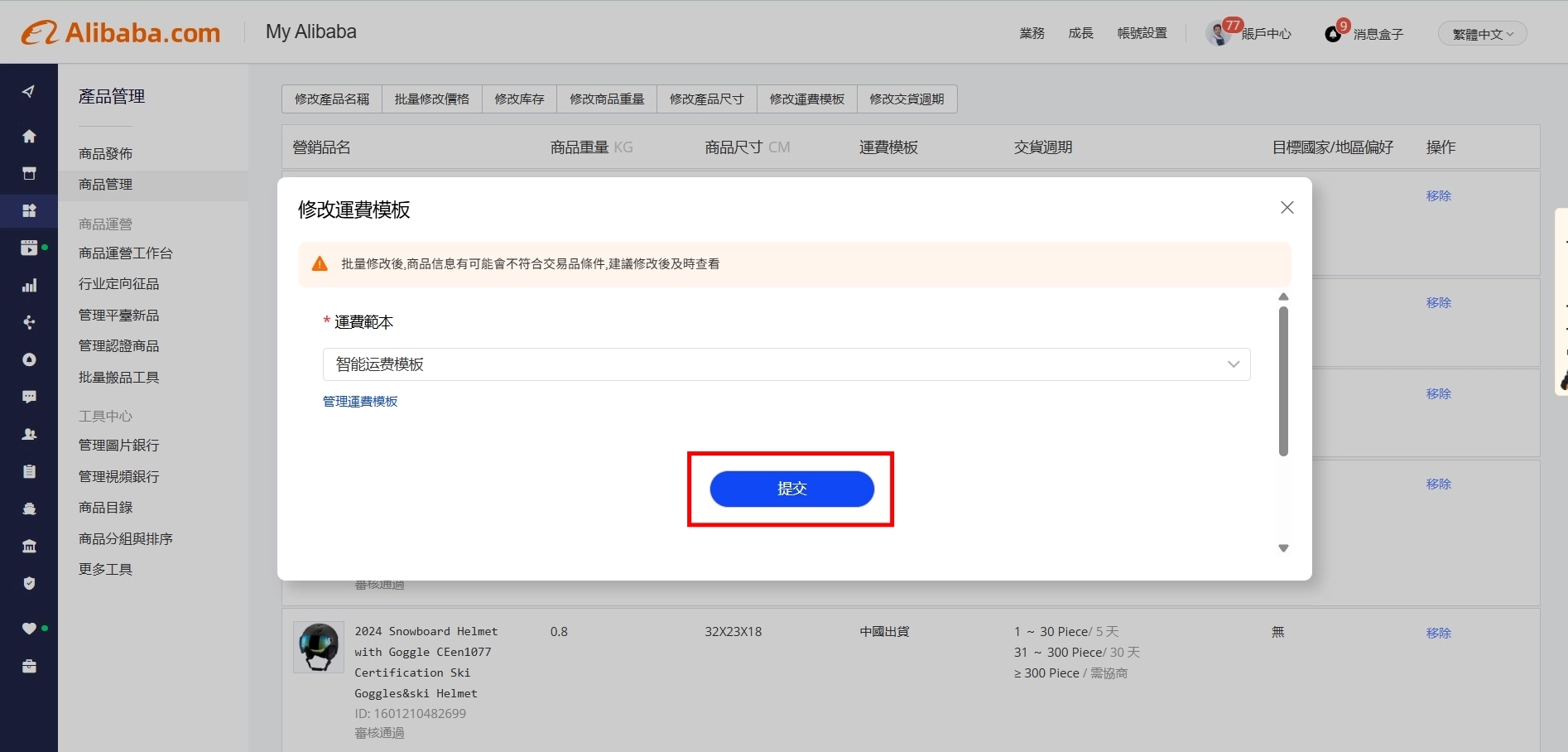Open 批量搬品工具 in the sidebar

118,377
